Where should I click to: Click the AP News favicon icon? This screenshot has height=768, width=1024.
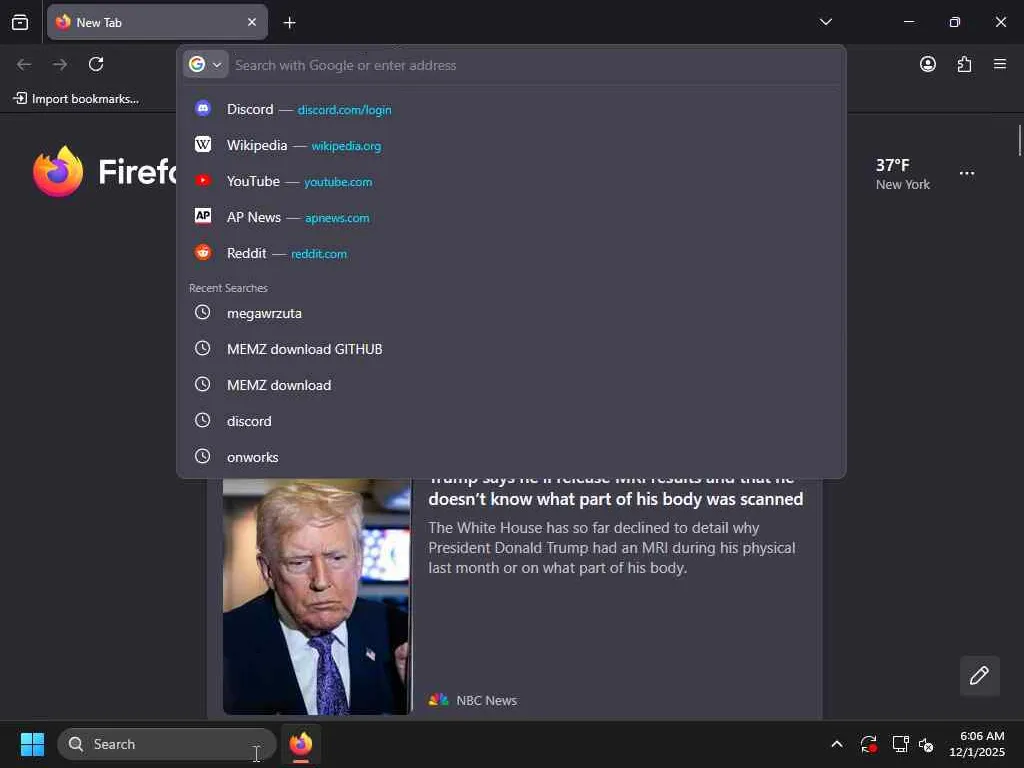(203, 216)
